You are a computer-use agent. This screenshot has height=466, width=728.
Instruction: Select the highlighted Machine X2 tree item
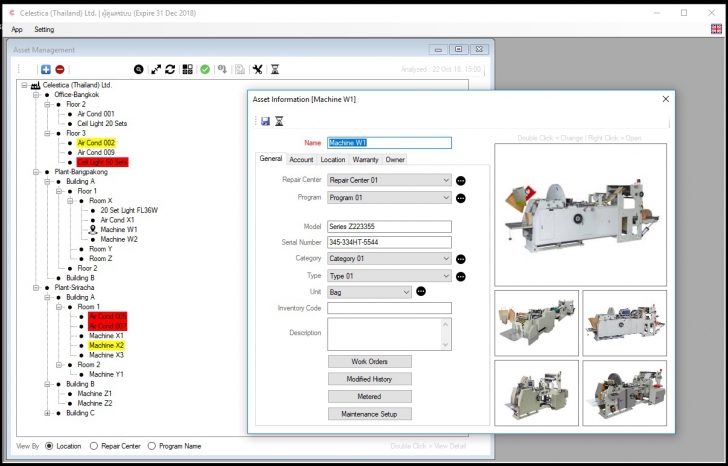pyautogui.click(x=106, y=345)
